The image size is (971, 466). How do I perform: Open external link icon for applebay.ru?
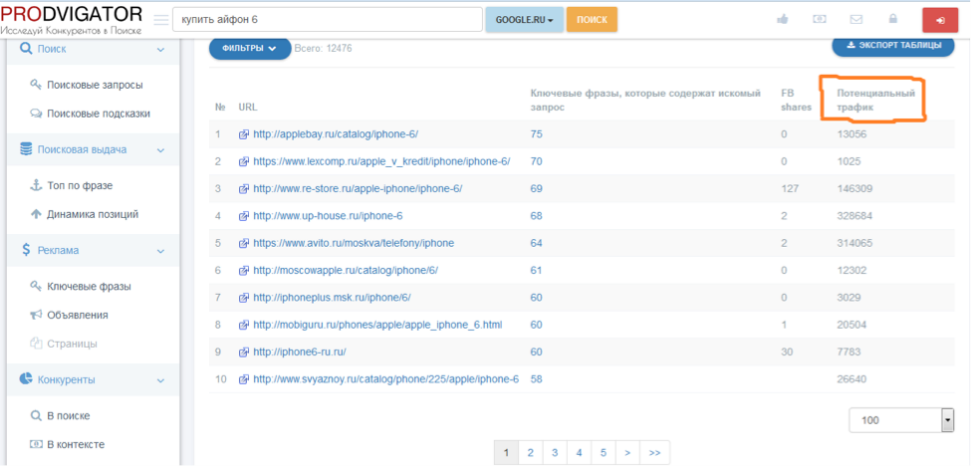pyautogui.click(x=243, y=134)
